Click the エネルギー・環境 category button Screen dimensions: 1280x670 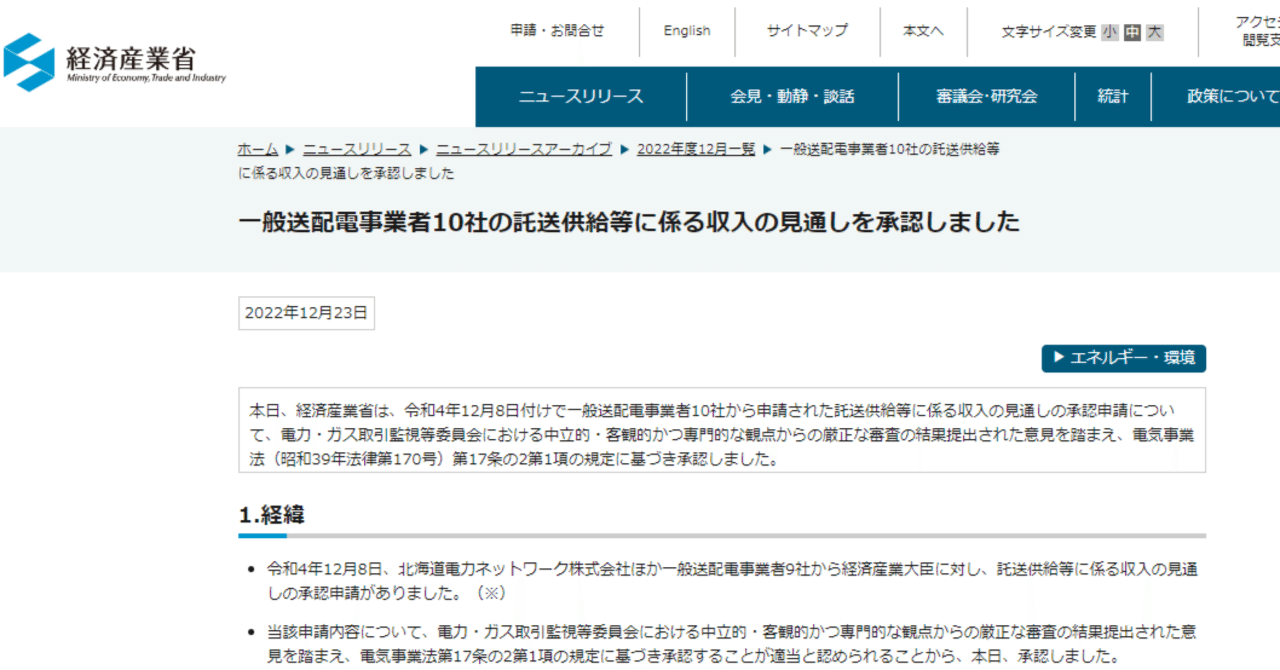point(1123,358)
